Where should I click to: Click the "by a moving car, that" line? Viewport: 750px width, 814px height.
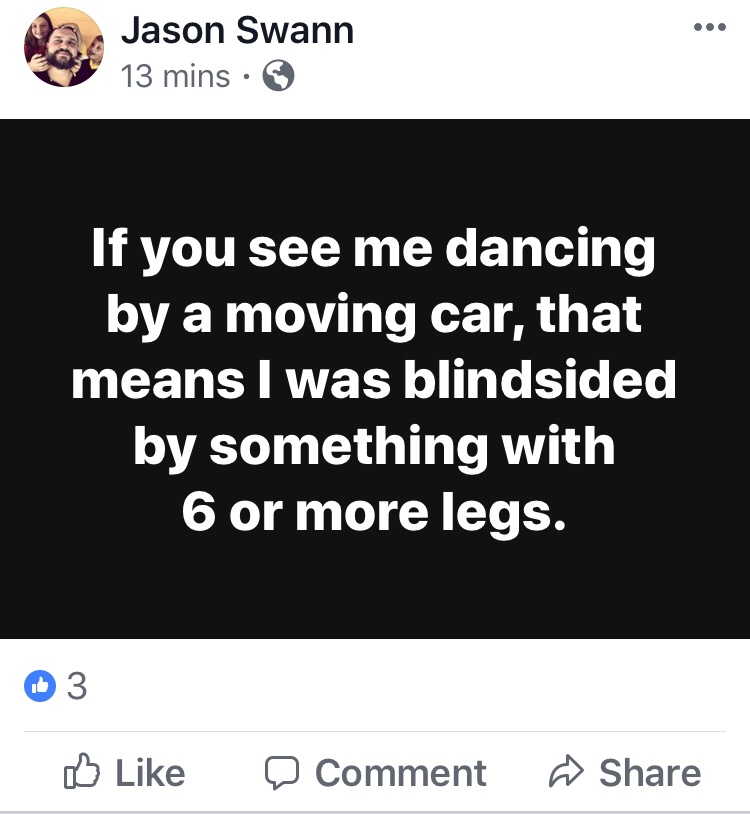tap(374, 316)
